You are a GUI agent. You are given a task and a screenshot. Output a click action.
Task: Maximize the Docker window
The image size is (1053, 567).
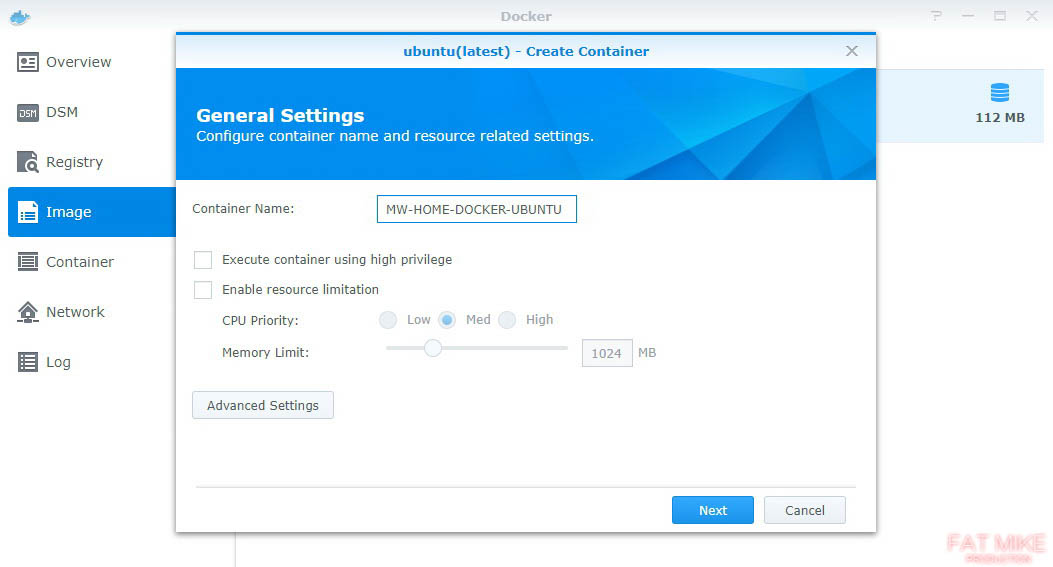pos(1000,15)
